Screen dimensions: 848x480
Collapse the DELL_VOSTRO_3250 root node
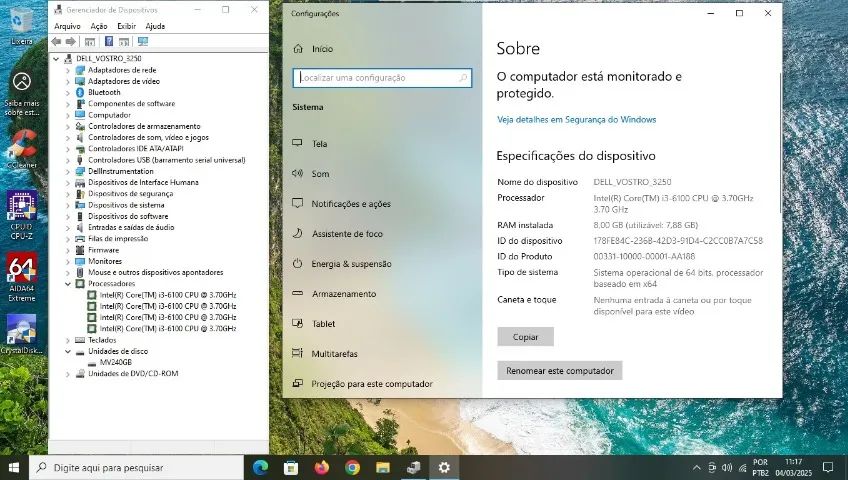pos(56,58)
